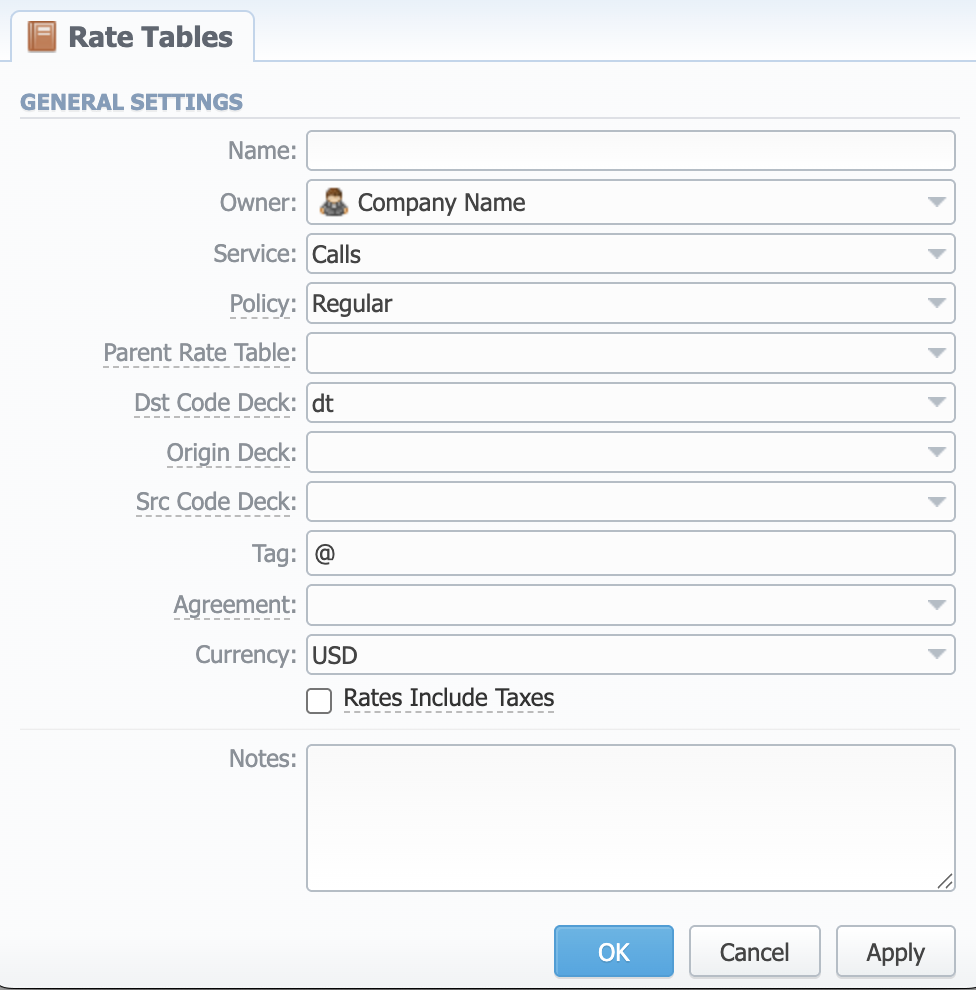Click the Service dropdown arrow icon
The image size is (976, 990).
point(937,253)
